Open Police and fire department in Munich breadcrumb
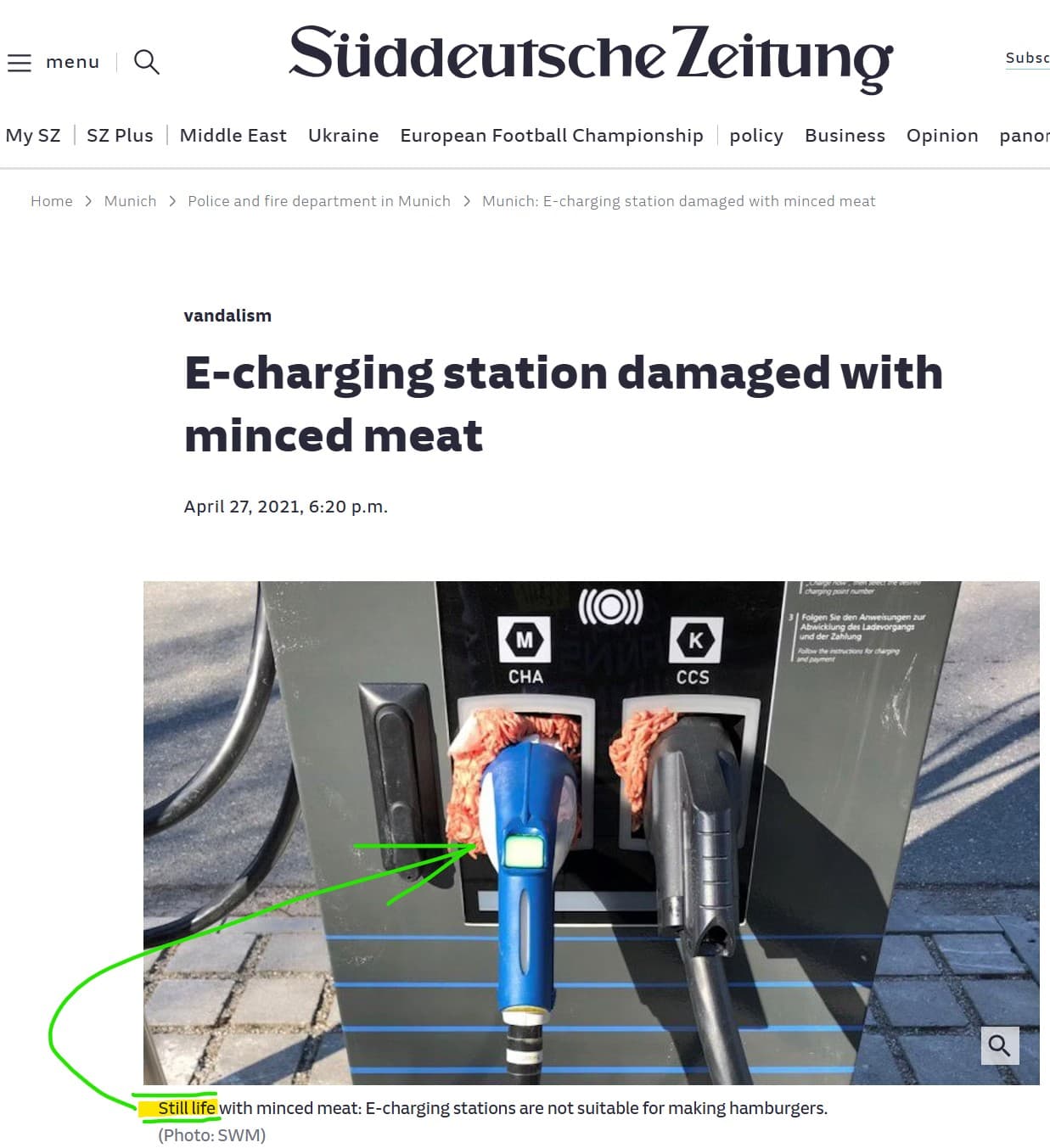 [x=319, y=201]
